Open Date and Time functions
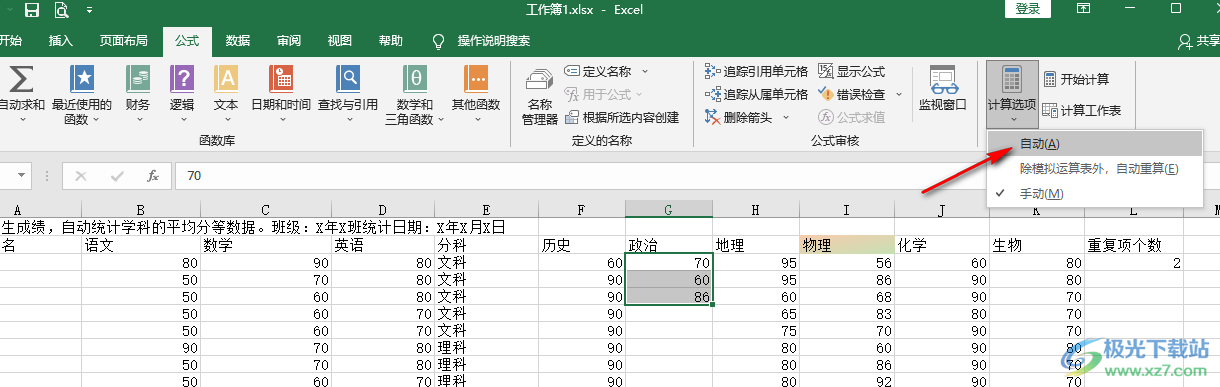Screen dimensions: 1220x387 280,95
